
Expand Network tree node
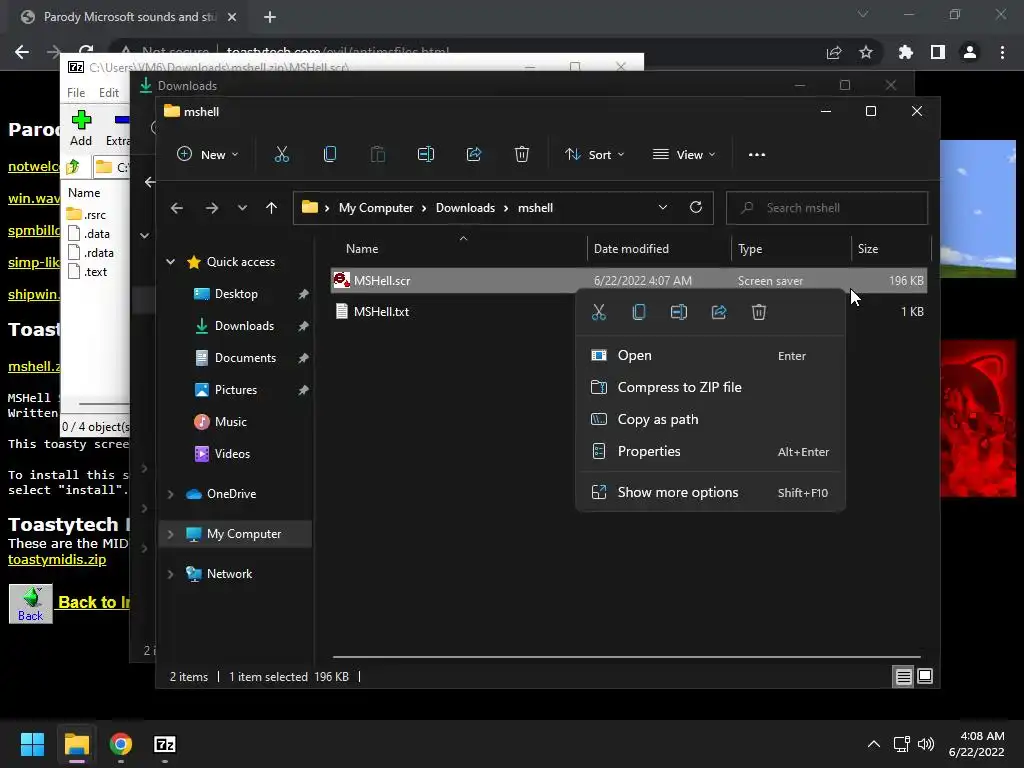(170, 574)
